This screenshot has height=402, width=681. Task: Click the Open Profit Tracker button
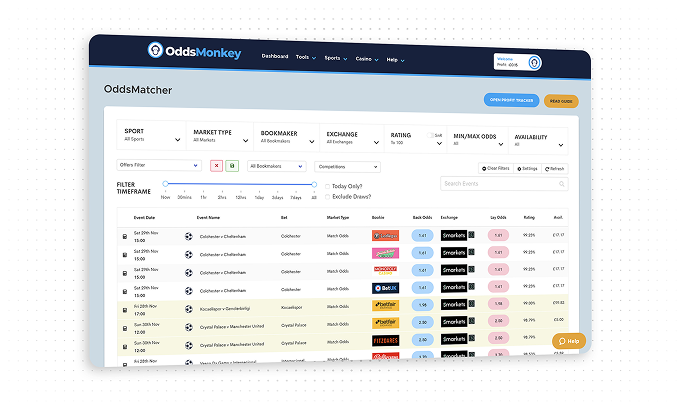click(511, 100)
